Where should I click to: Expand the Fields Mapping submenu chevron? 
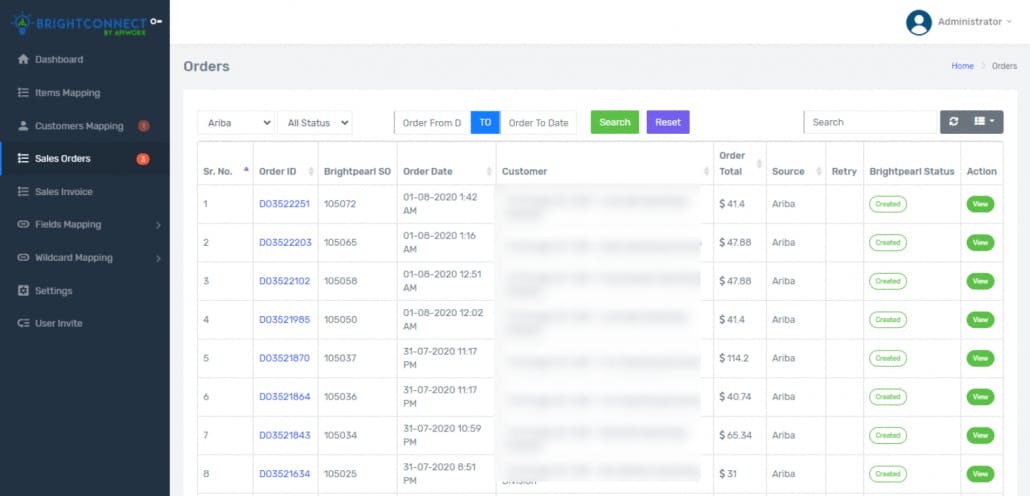click(158, 225)
